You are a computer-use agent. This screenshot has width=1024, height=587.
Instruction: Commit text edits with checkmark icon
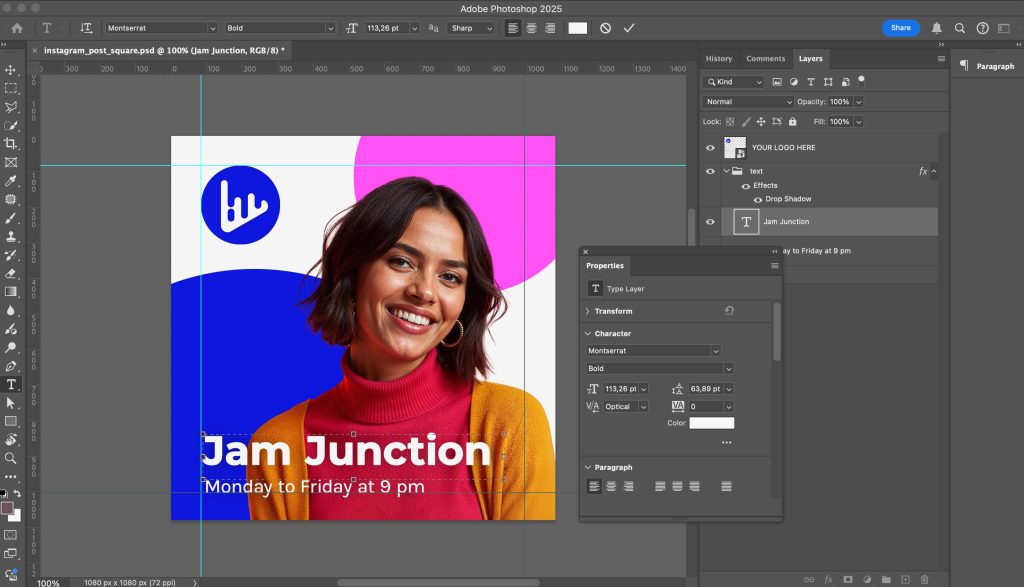pos(629,28)
